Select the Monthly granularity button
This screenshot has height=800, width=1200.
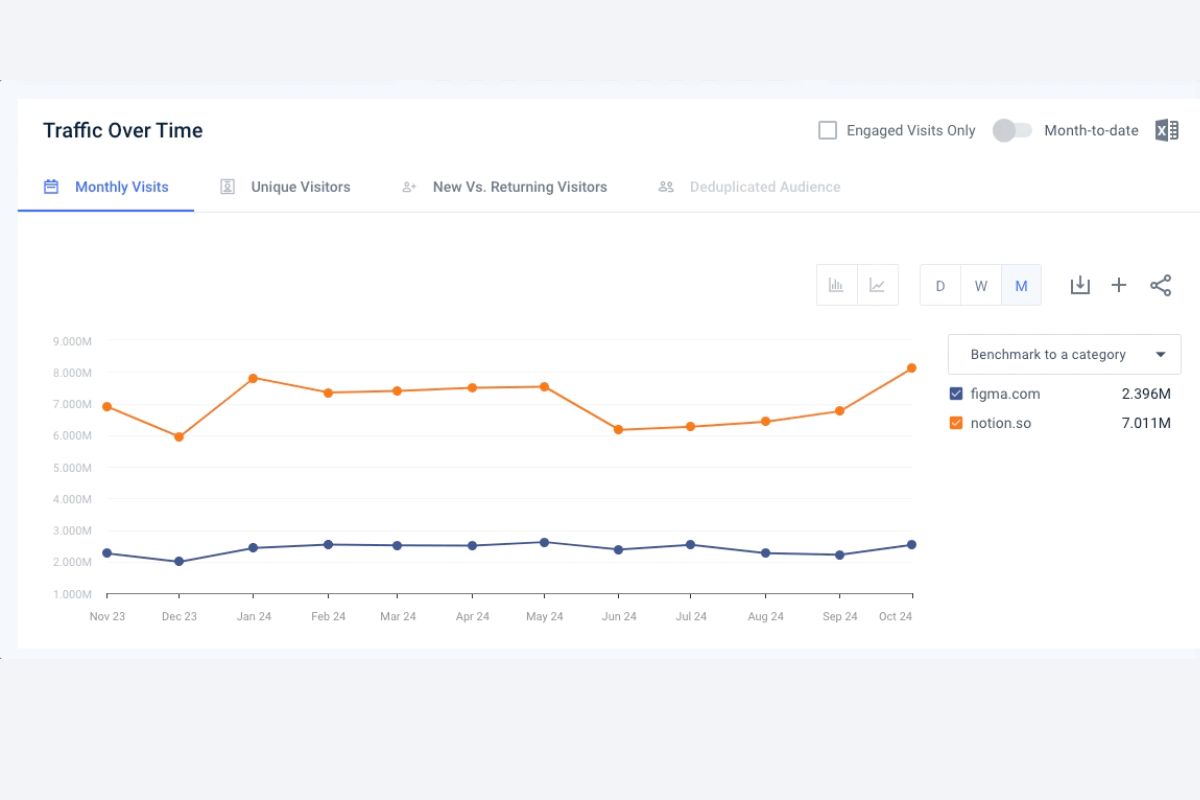tap(1022, 285)
